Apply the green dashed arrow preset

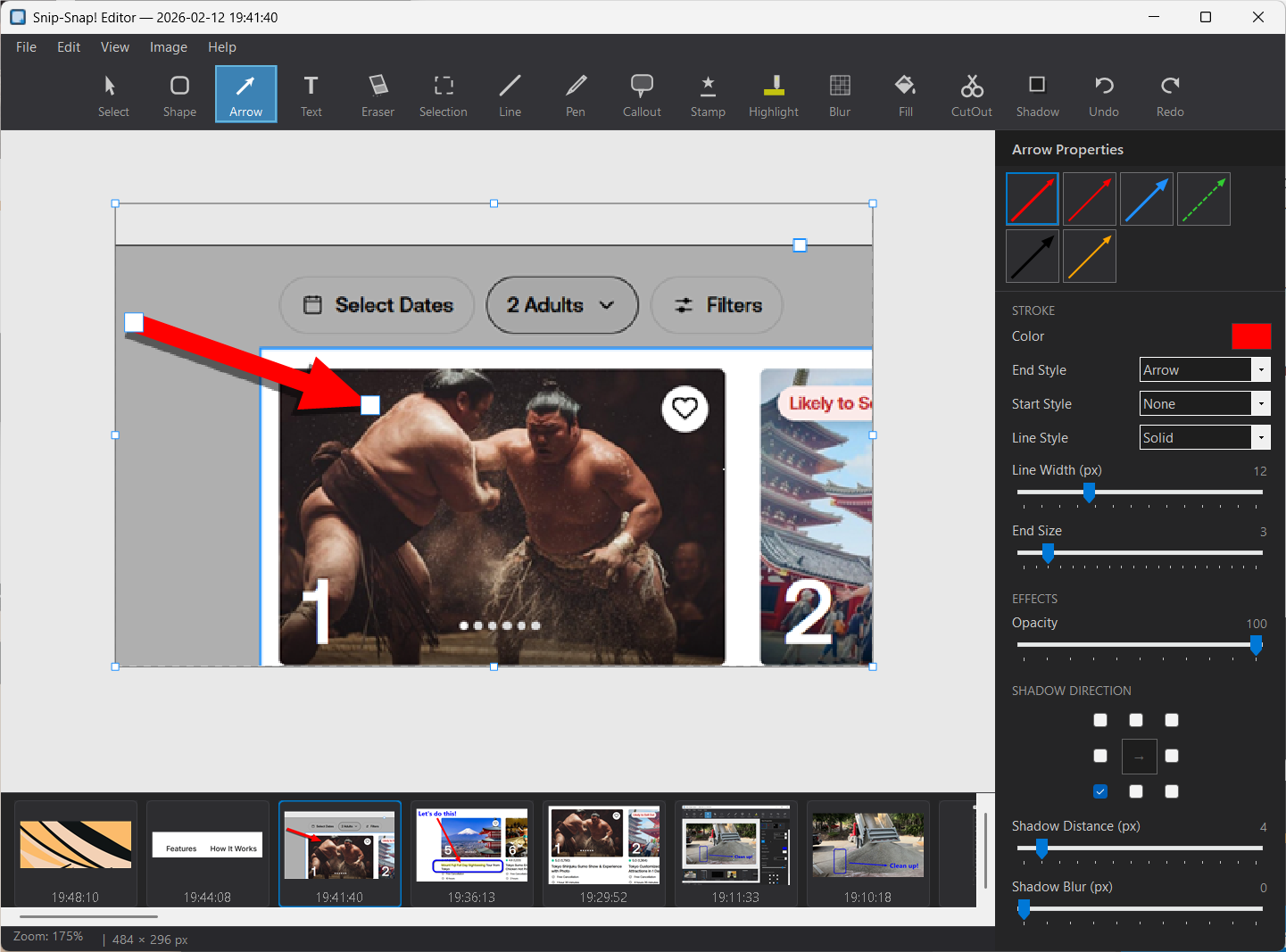(x=1204, y=199)
